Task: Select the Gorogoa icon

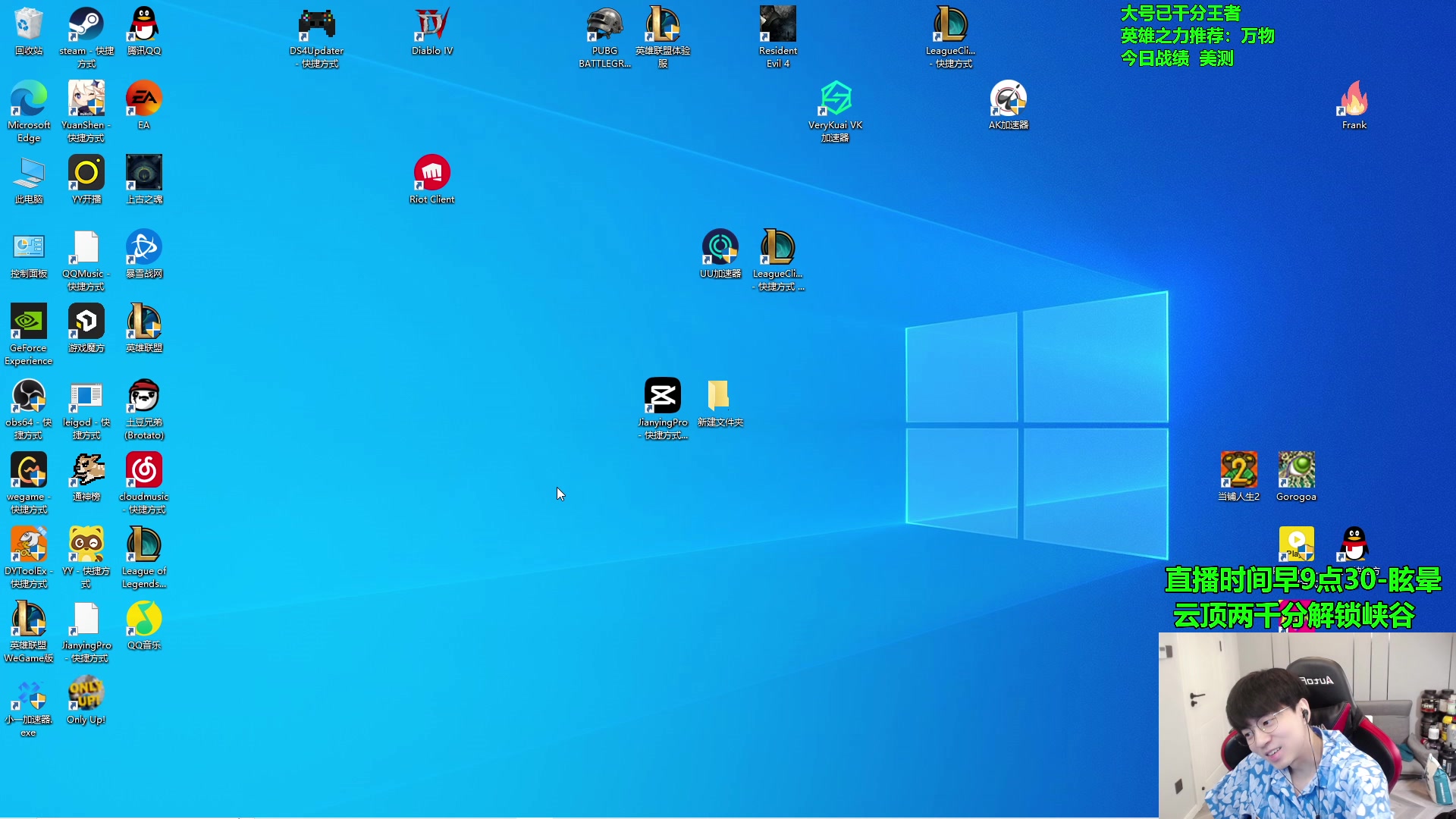Action: [1297, 477]
